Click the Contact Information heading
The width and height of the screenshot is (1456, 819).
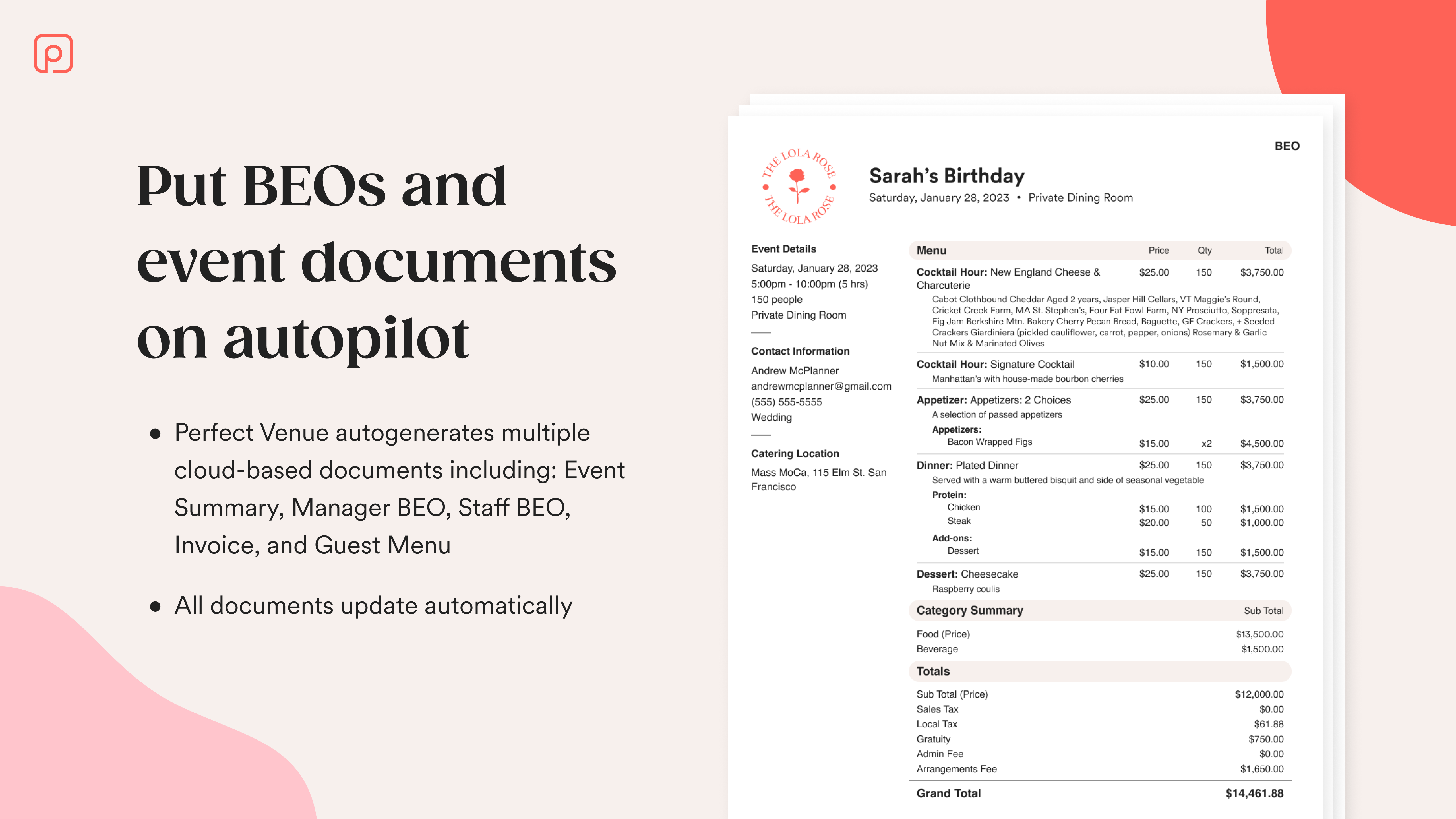pos(800,351)
